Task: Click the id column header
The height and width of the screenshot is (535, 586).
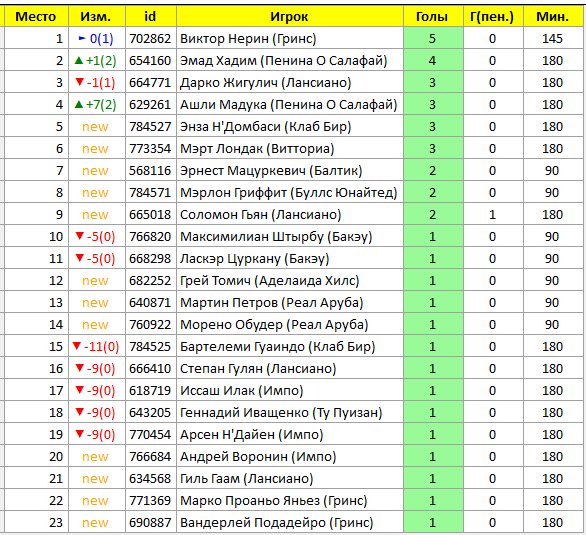Action: [151, 16]
